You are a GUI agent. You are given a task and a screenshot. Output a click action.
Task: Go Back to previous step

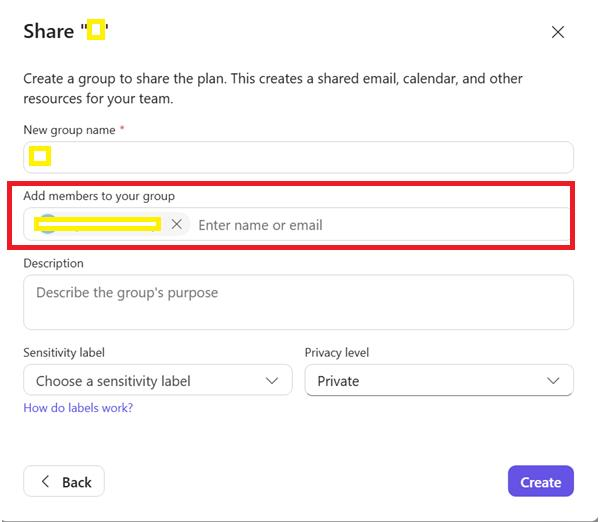coord(64,481)
